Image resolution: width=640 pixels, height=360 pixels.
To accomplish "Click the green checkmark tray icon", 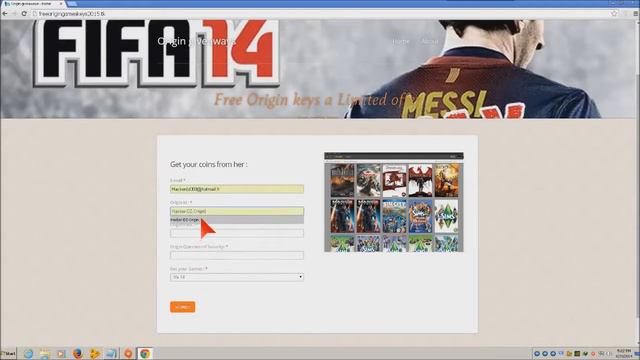I will pos(585,353).
